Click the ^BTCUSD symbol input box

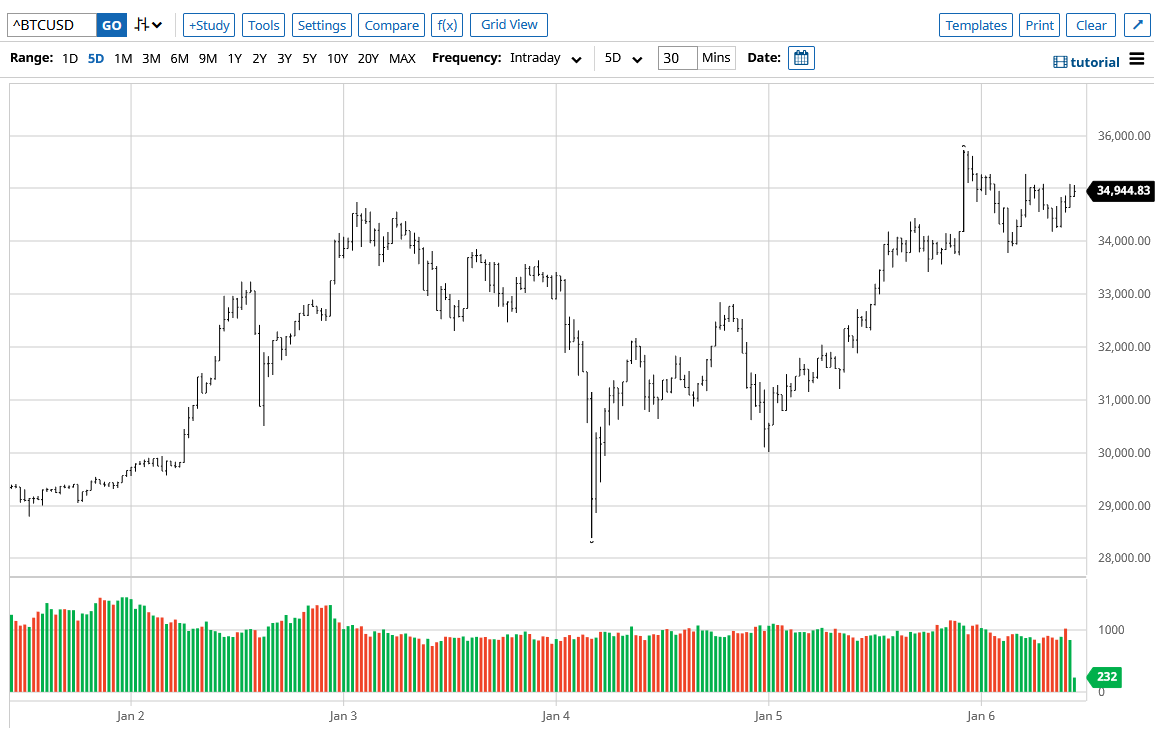point(50,24)
